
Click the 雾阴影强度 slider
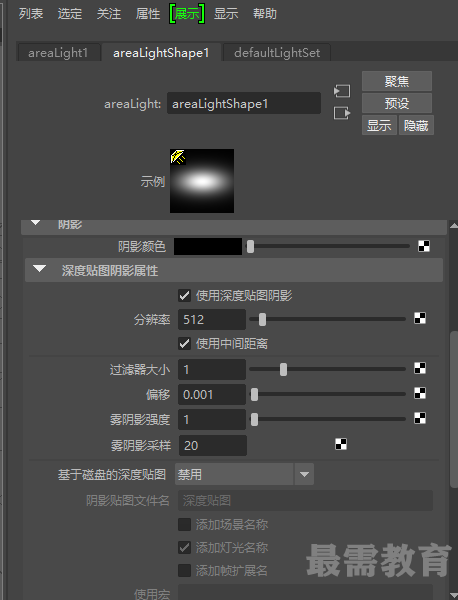(328, 419)
